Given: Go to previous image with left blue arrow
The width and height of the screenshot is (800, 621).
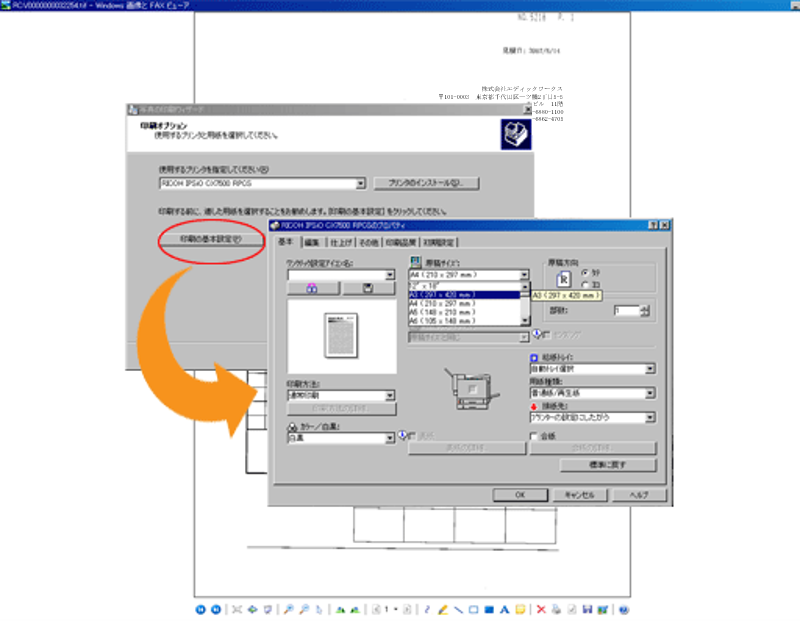Looking at the screenshot, I should click(201, 609).
